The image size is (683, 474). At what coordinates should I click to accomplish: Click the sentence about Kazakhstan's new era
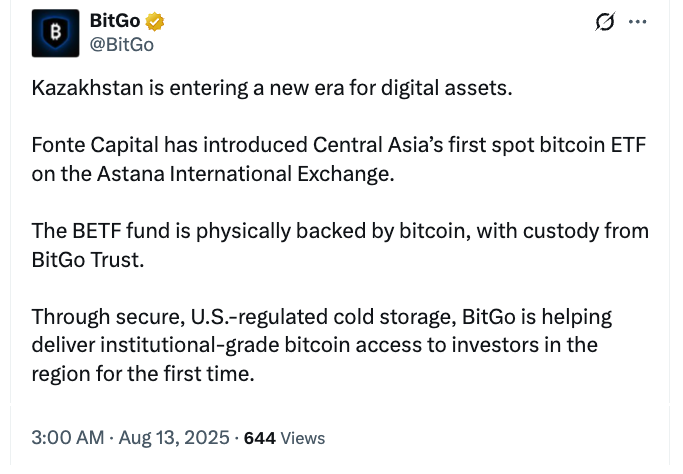(x=272, y=88)
